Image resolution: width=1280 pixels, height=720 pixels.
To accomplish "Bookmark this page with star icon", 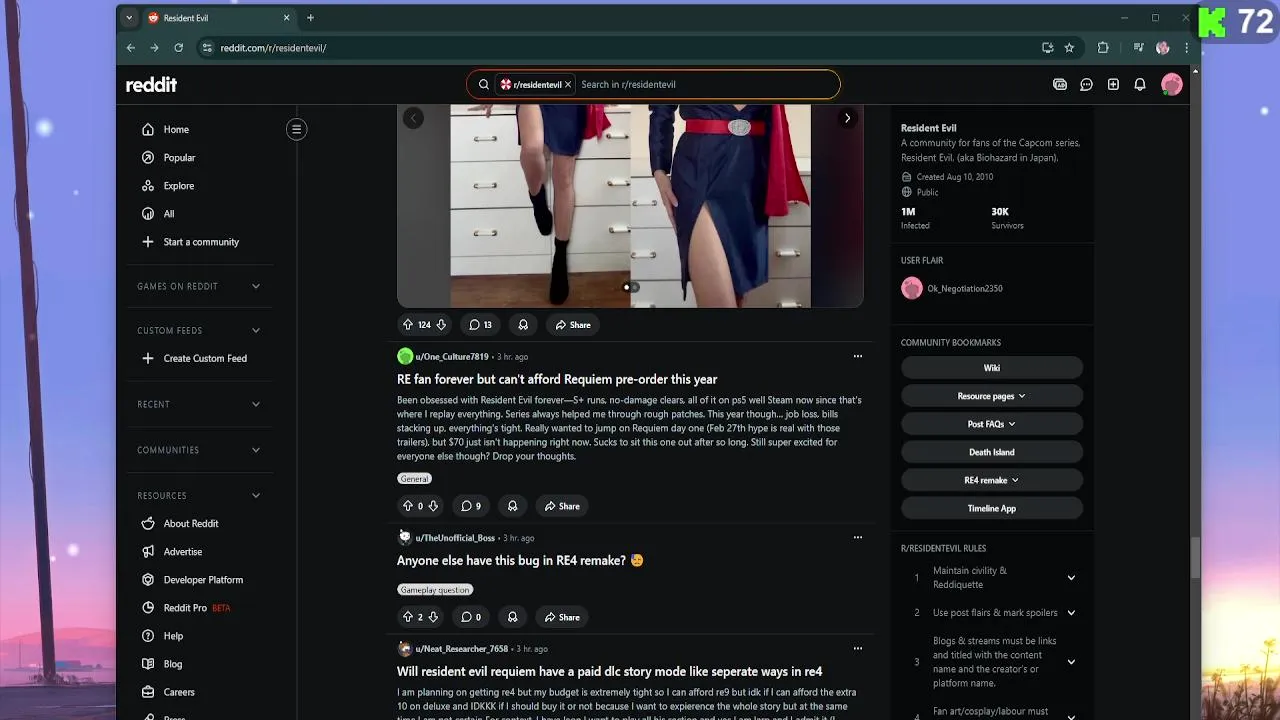I will pos(1069,47).
